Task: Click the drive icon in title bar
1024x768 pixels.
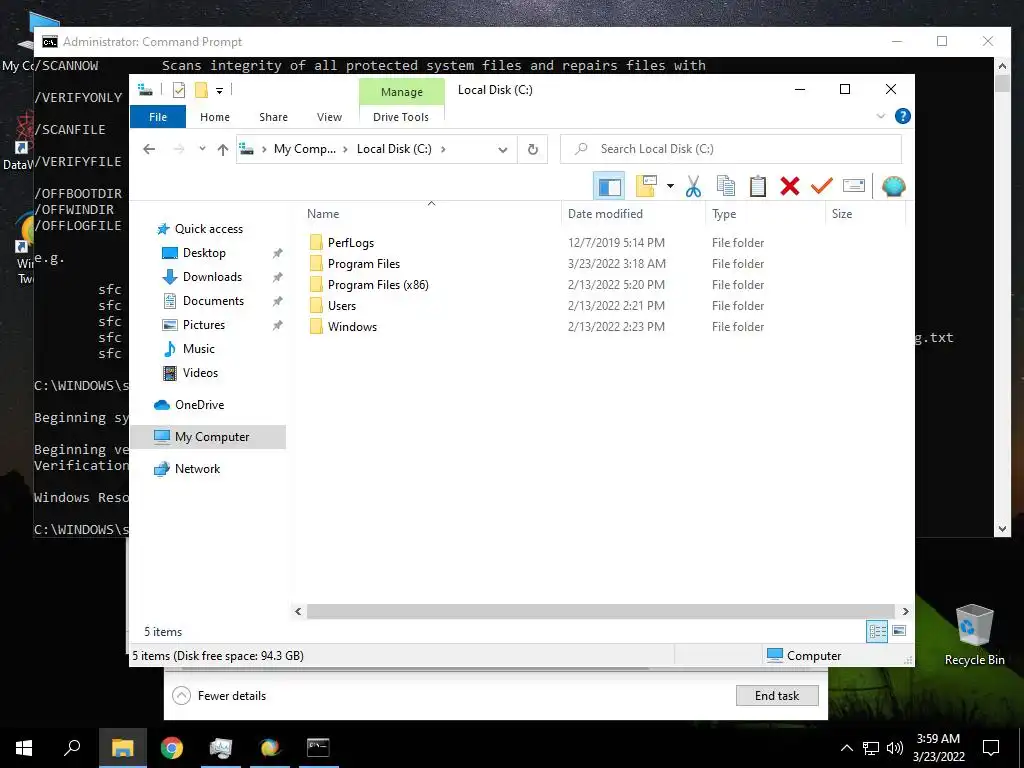Action: pyautogui.click(x=145, y=90)
